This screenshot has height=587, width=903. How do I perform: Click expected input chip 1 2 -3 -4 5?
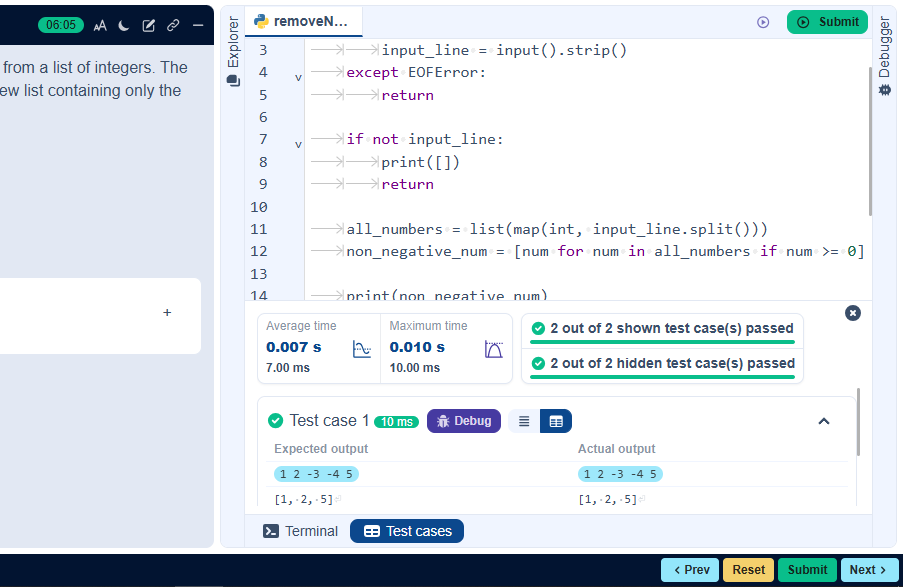316,474
